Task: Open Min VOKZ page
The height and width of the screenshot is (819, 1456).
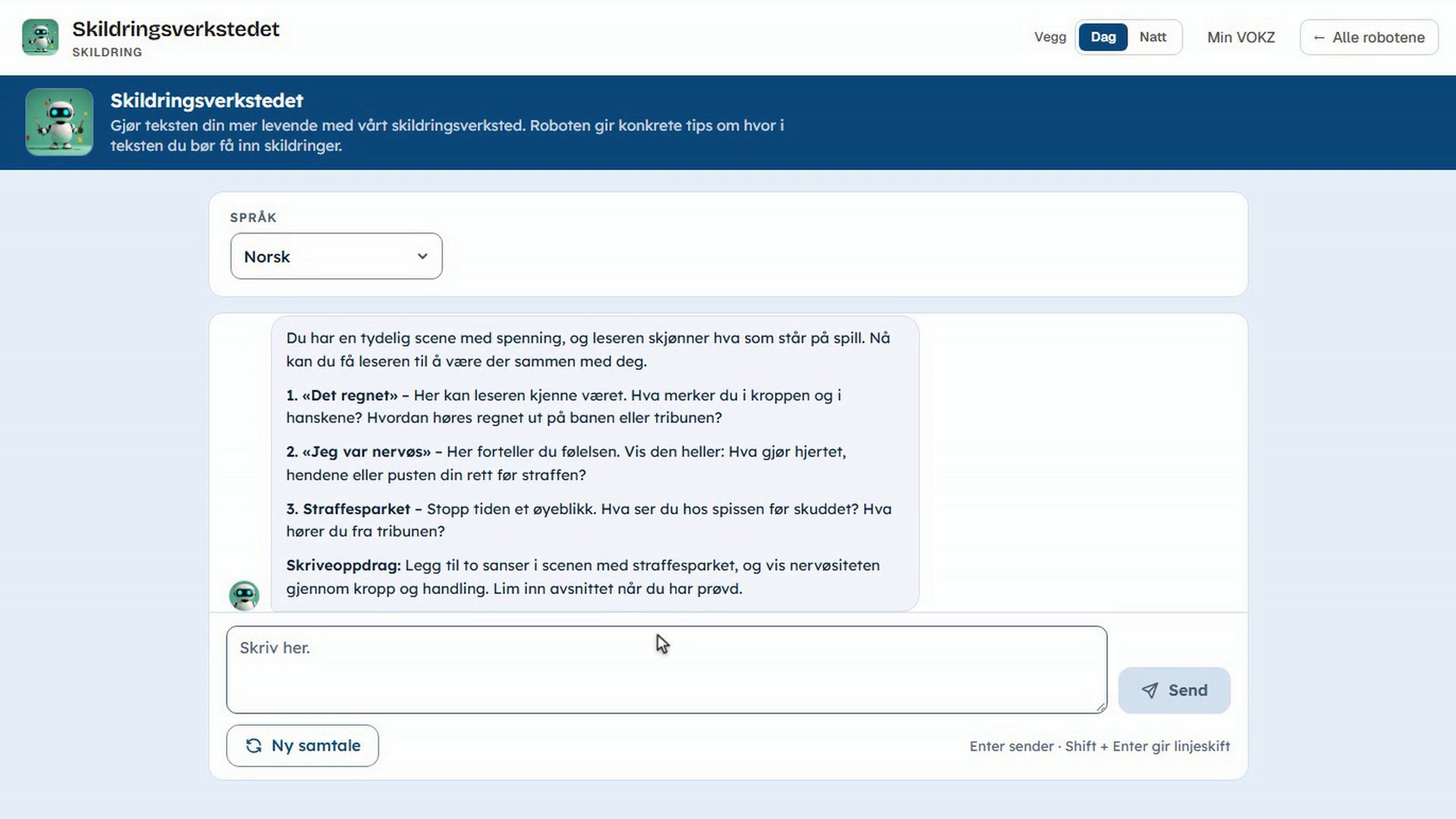Action: pyautogui.click(x=1241, y=37)
